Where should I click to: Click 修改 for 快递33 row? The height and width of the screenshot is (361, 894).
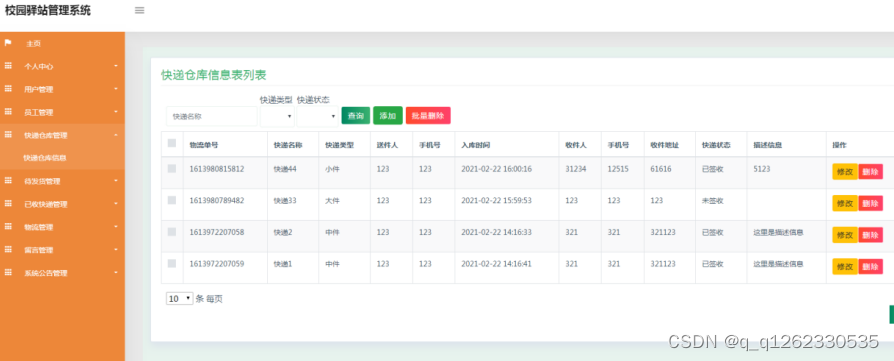coord(845,203)
